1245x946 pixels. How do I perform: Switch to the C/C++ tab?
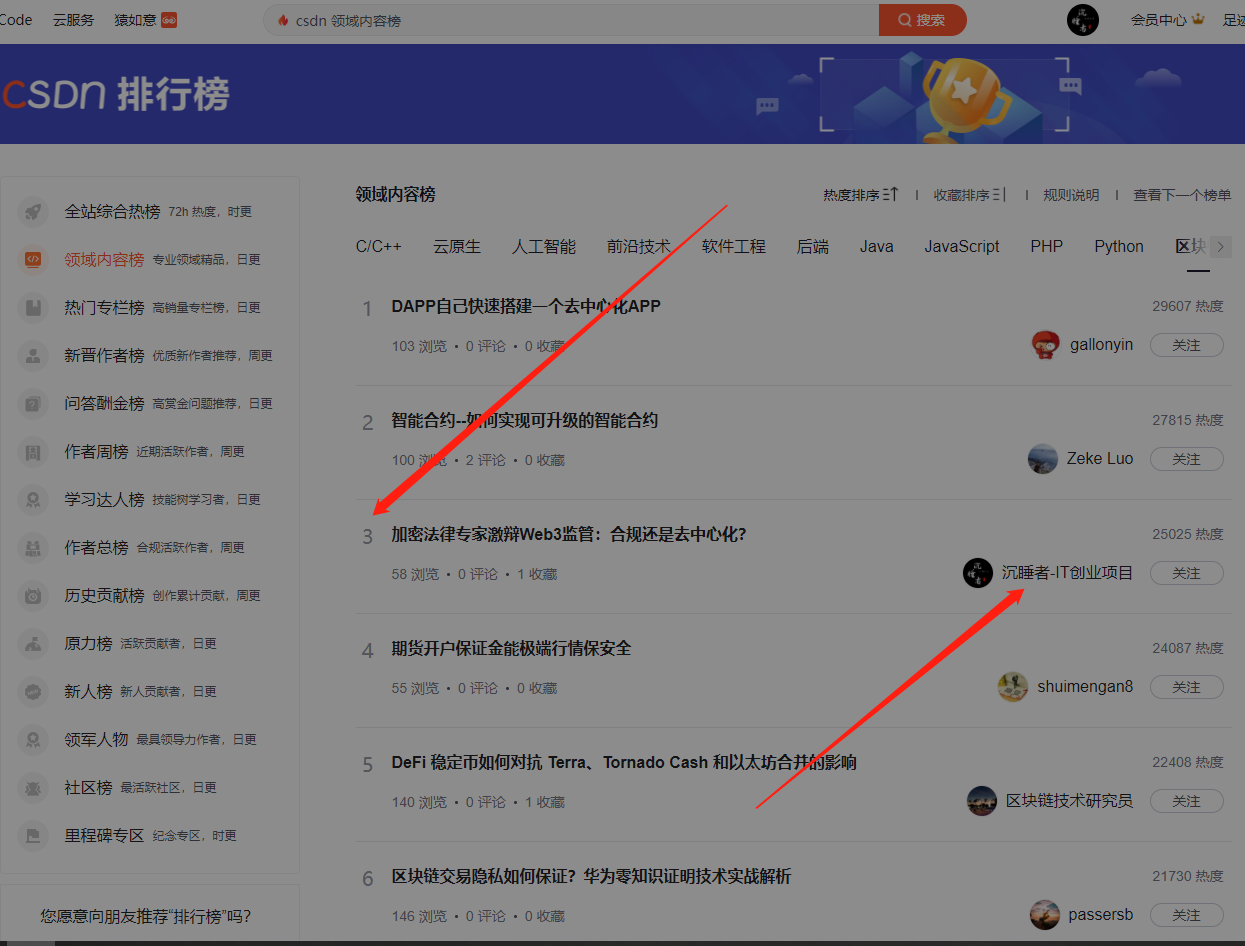(379, 247)
